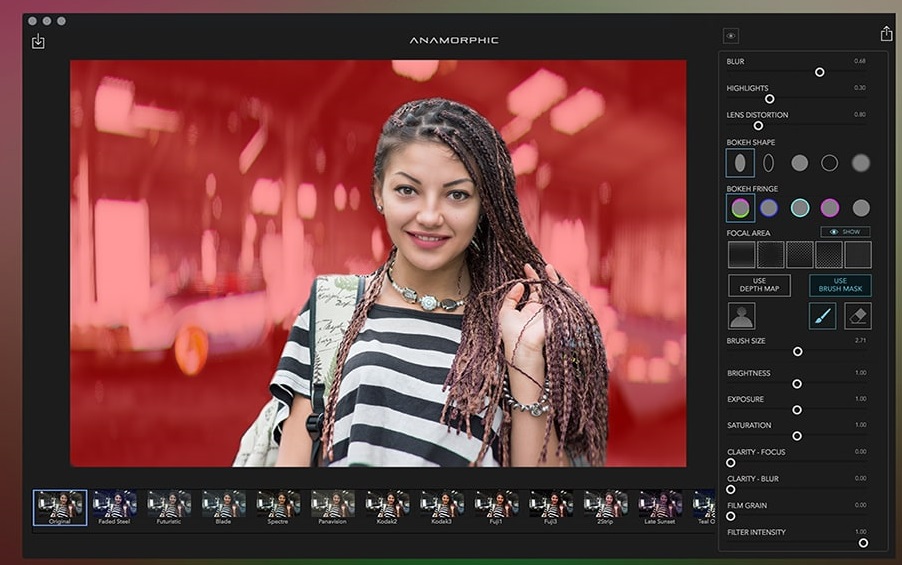902x565 pixels.
Task: Select the eraser mask tool
Action: pyautogui.click(x=858, y=316)
